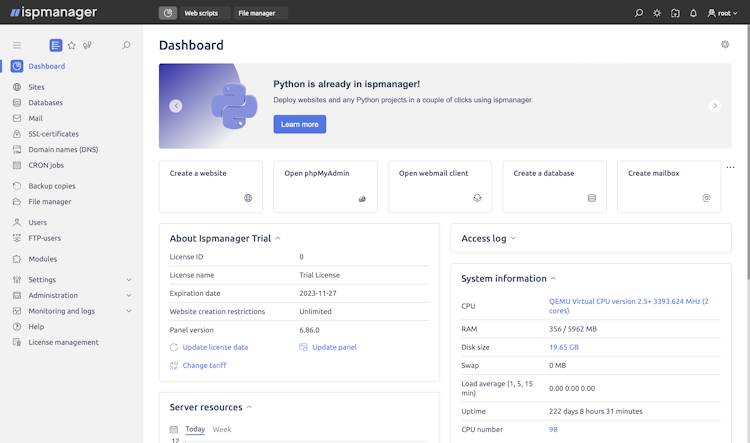Select the menu list view icon in sidebar

pyautogui.click(x=55, y=45)
